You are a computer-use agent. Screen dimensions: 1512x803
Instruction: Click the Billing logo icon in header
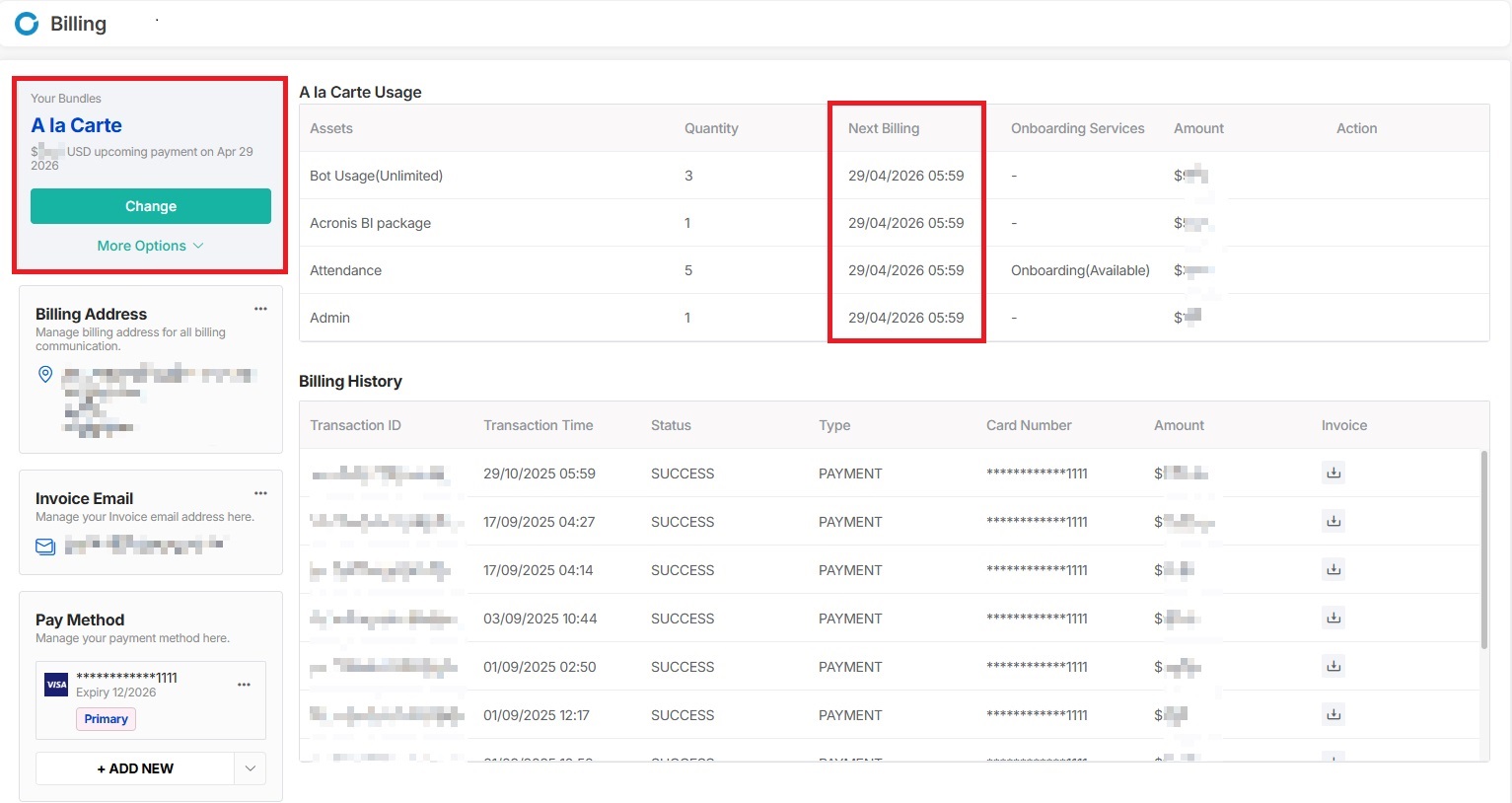point(27,24)
